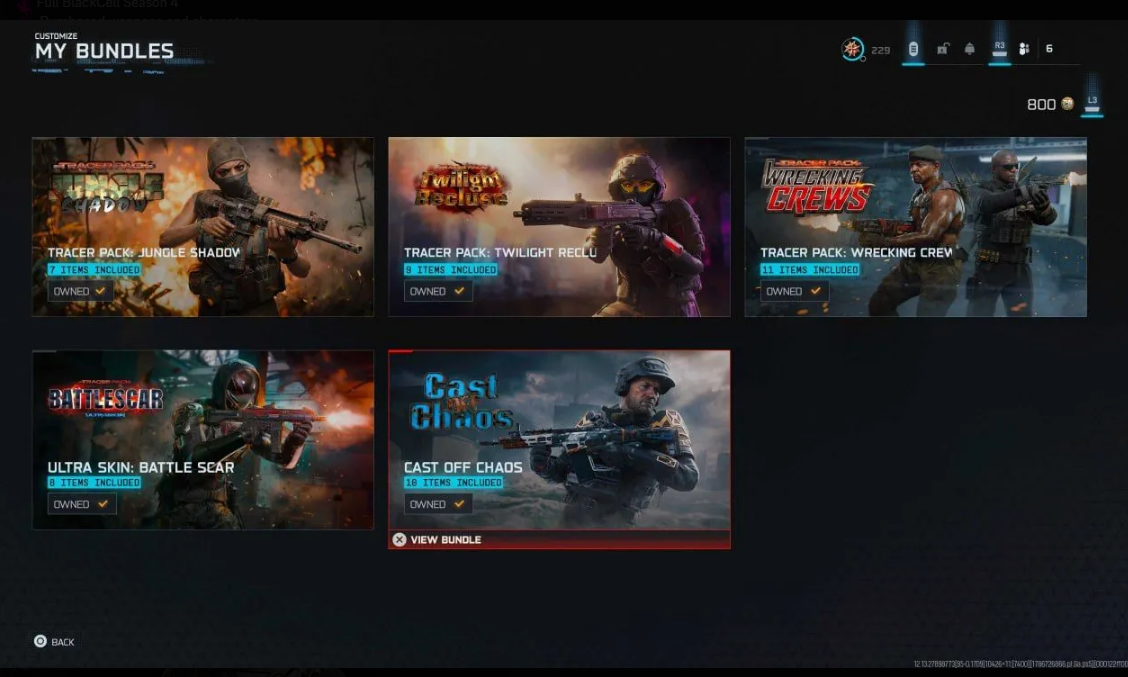Image resolution: width=1128 pixels, height=677 pixels.
Task: Go Back to the previous menu
Action: (x=54, y=641)
